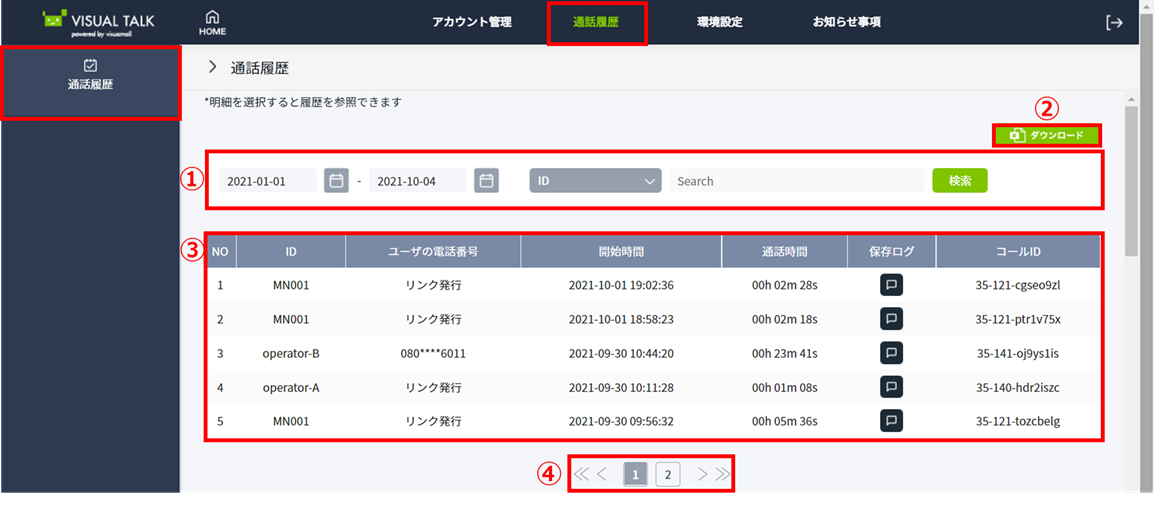Open saved log for call 35-121-cgseo9zl
The width and height of the screenshot is (1154, 508).
point(891,285)
